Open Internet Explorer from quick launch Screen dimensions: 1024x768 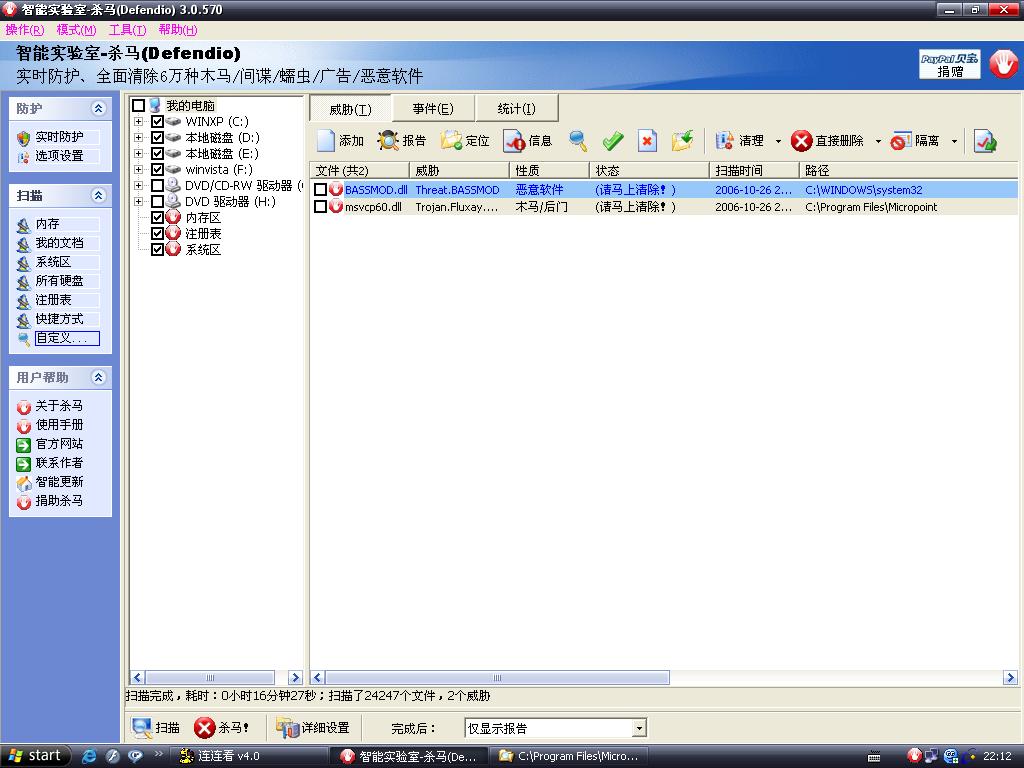(89, 756)
